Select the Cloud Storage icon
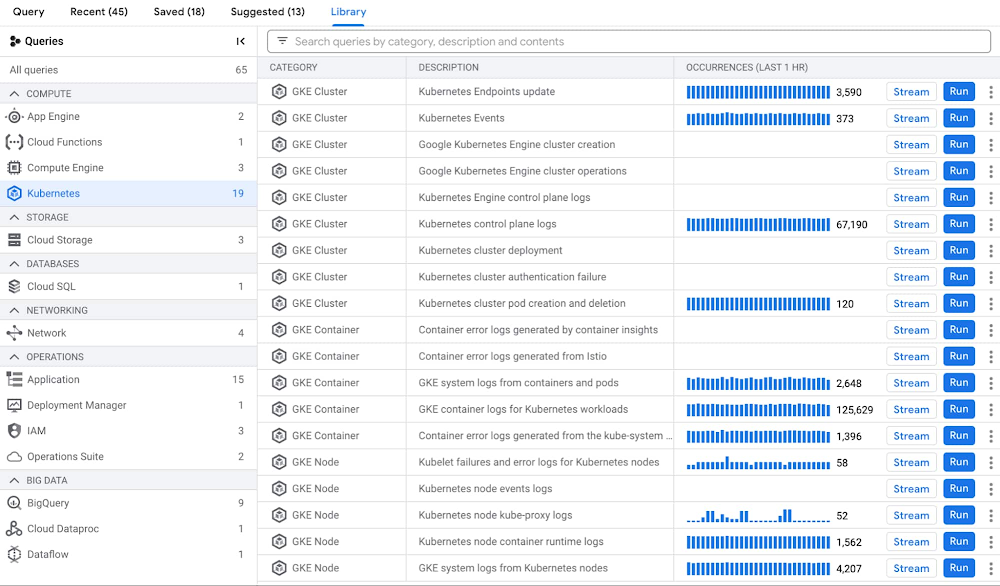1000x586 pixels. tap(13, 239)
